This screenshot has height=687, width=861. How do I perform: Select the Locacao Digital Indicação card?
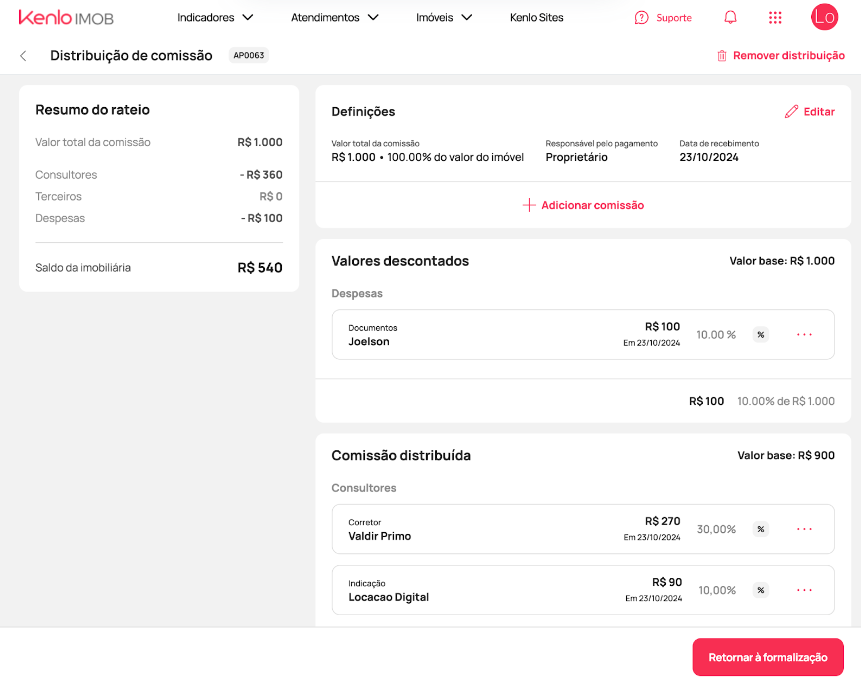[x=583, y=590]
